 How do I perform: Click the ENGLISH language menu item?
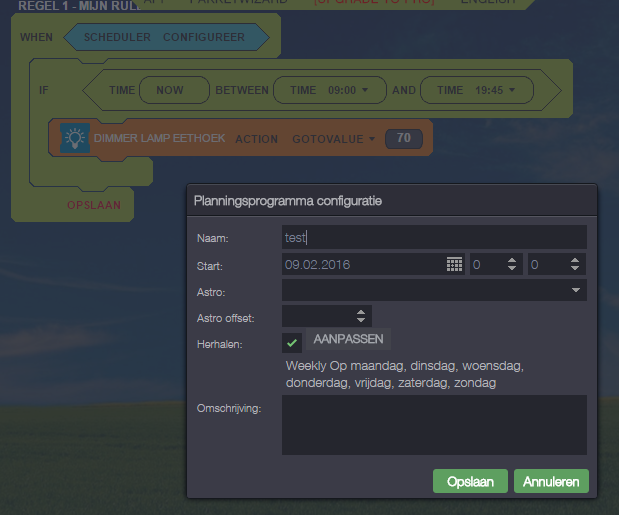488,3
